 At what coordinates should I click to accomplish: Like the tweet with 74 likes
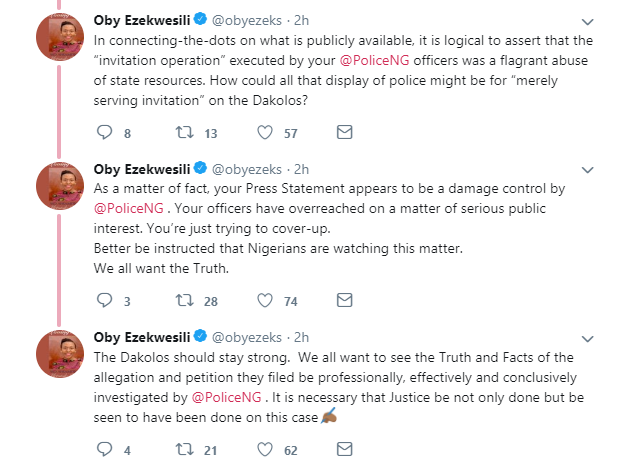(x=266, y=299)
